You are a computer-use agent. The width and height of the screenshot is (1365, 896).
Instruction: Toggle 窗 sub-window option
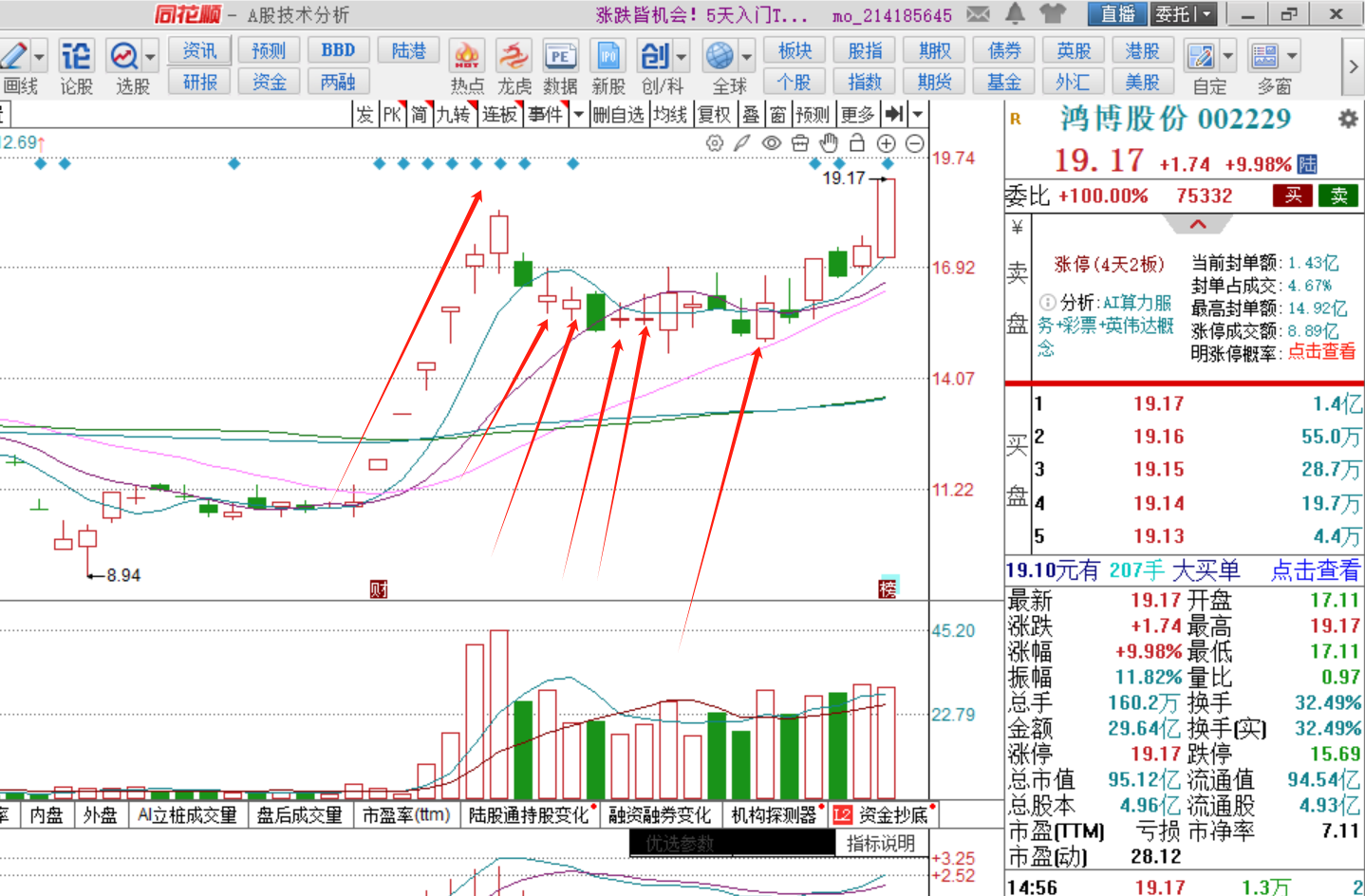[x=778, y=115]
